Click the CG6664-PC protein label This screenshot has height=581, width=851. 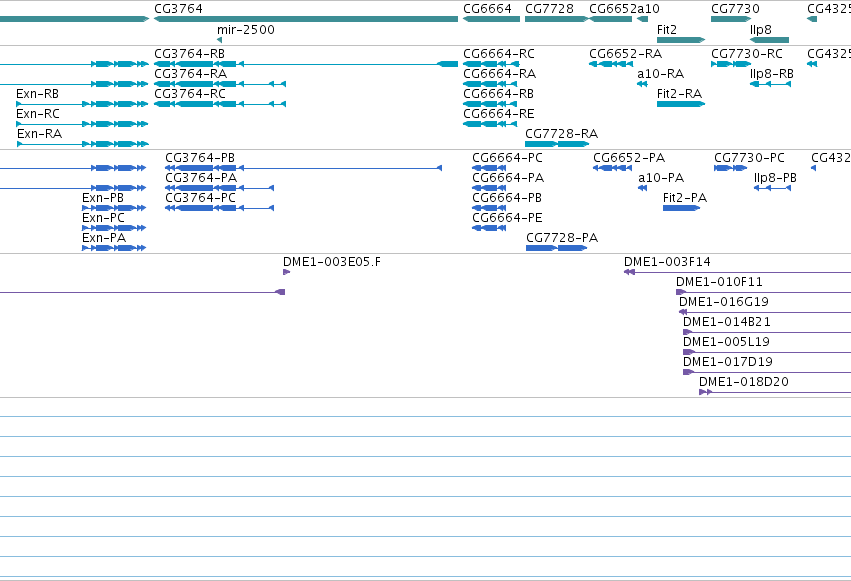tap(507, 158)
